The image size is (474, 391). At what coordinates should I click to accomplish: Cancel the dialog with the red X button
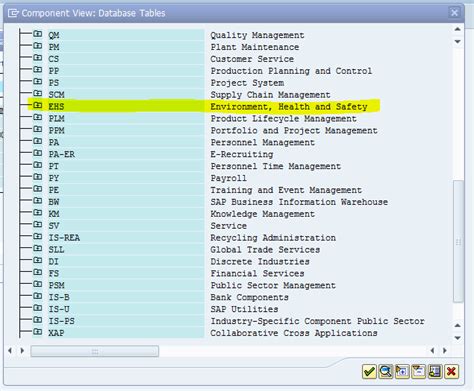(x=451, y=371)
